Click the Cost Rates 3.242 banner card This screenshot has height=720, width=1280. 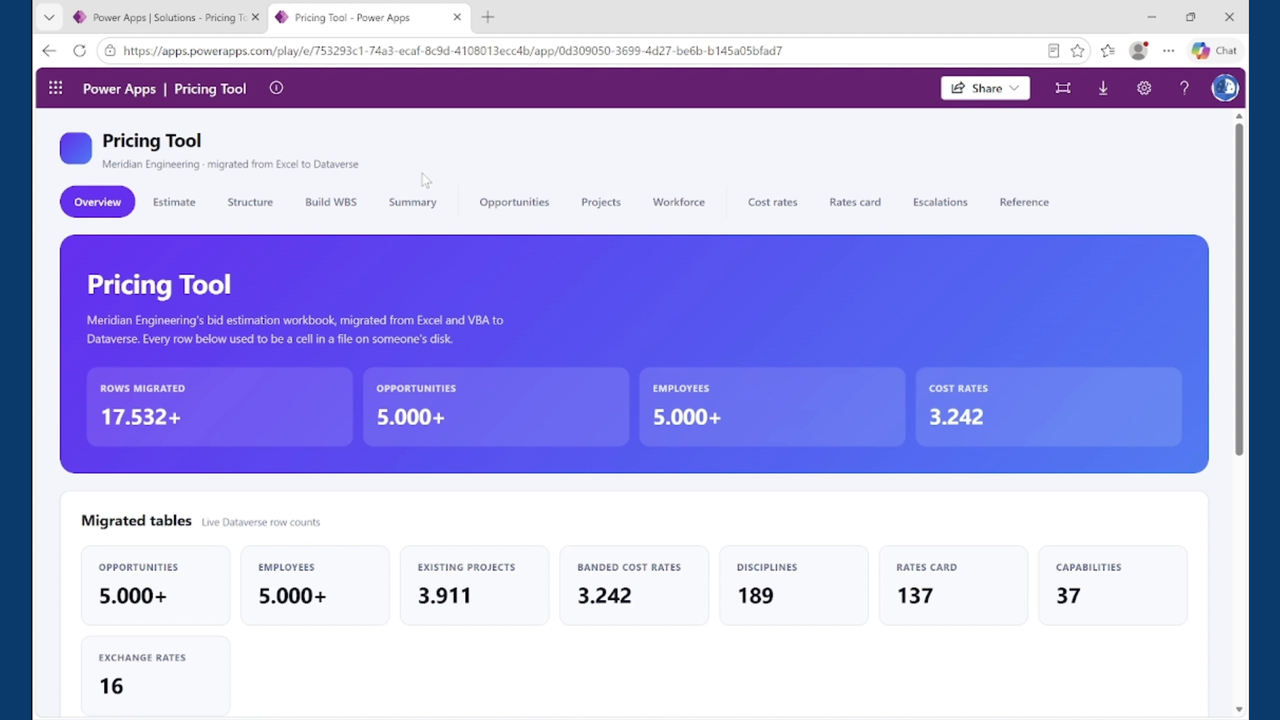pos(1048,406)
